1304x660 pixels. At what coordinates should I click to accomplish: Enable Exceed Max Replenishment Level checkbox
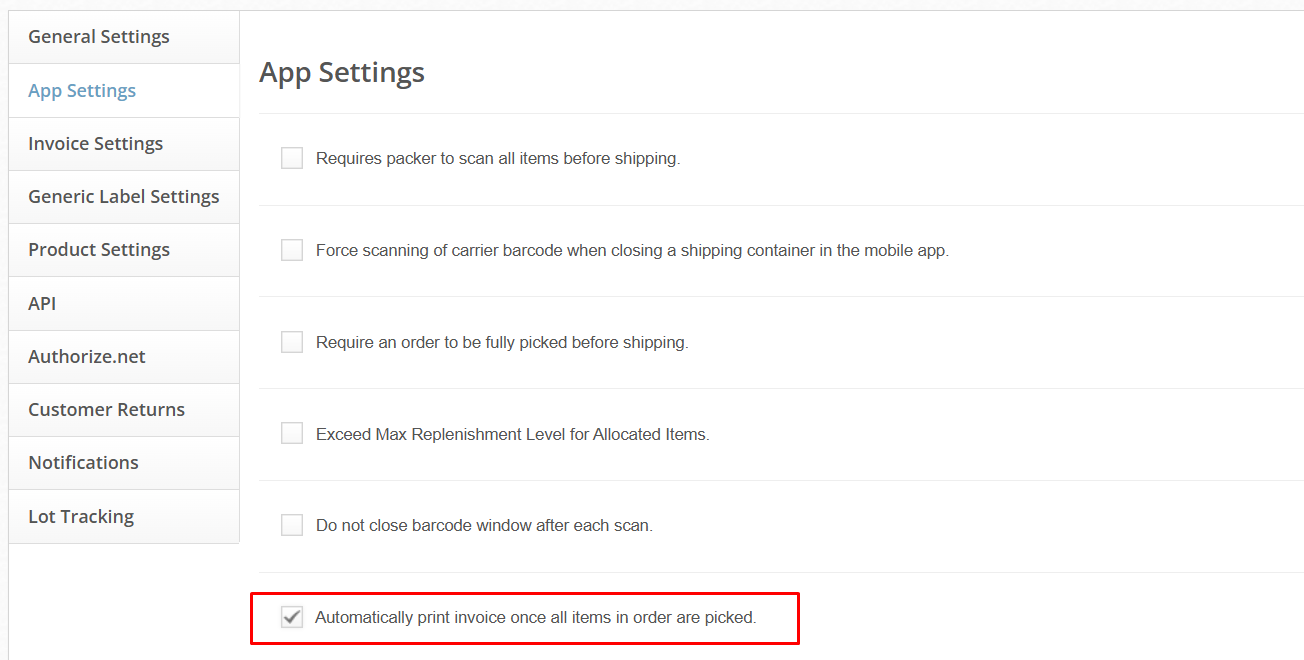(292, 433)
